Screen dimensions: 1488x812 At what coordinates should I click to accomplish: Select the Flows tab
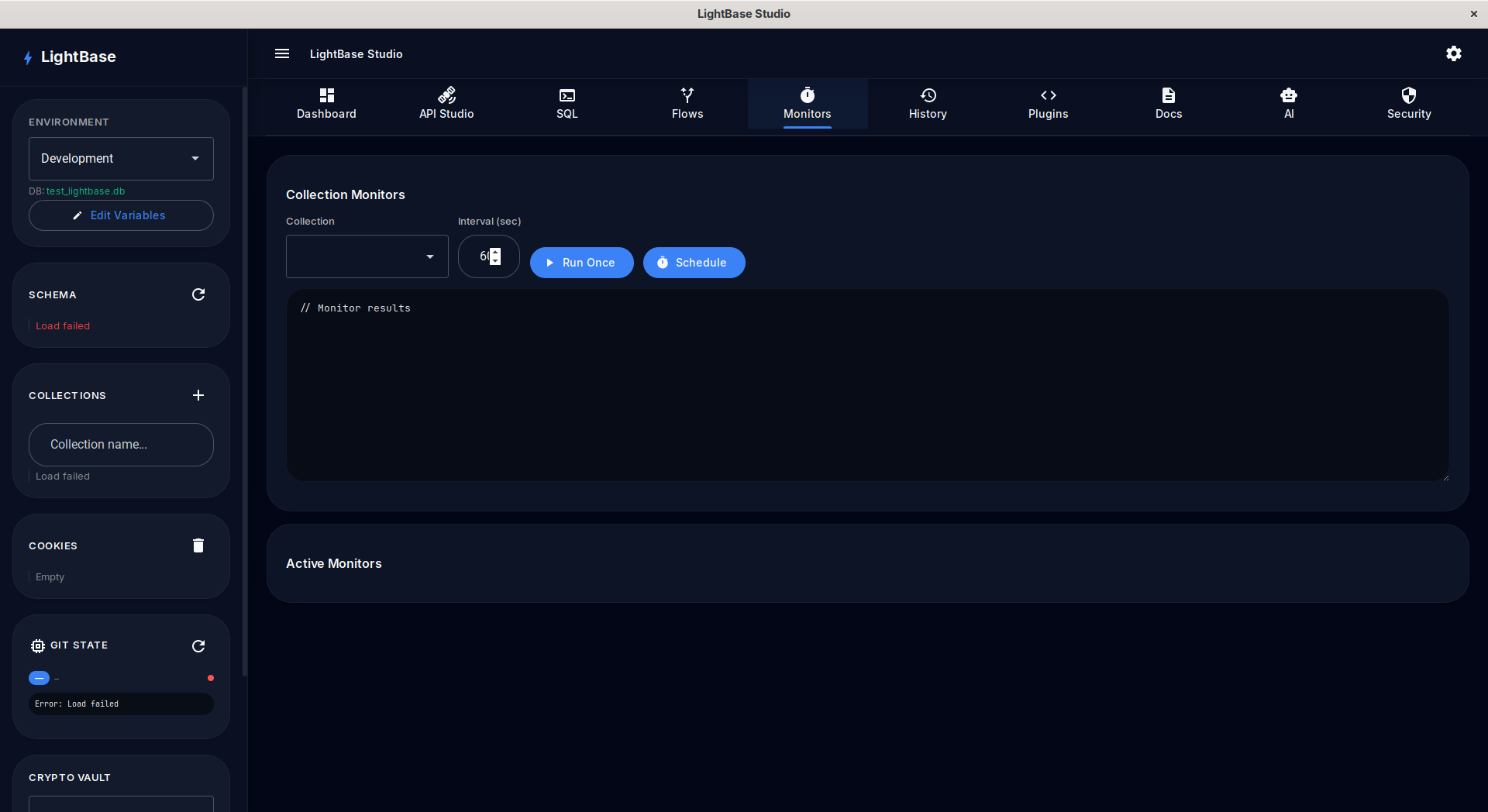pos(687,104)
